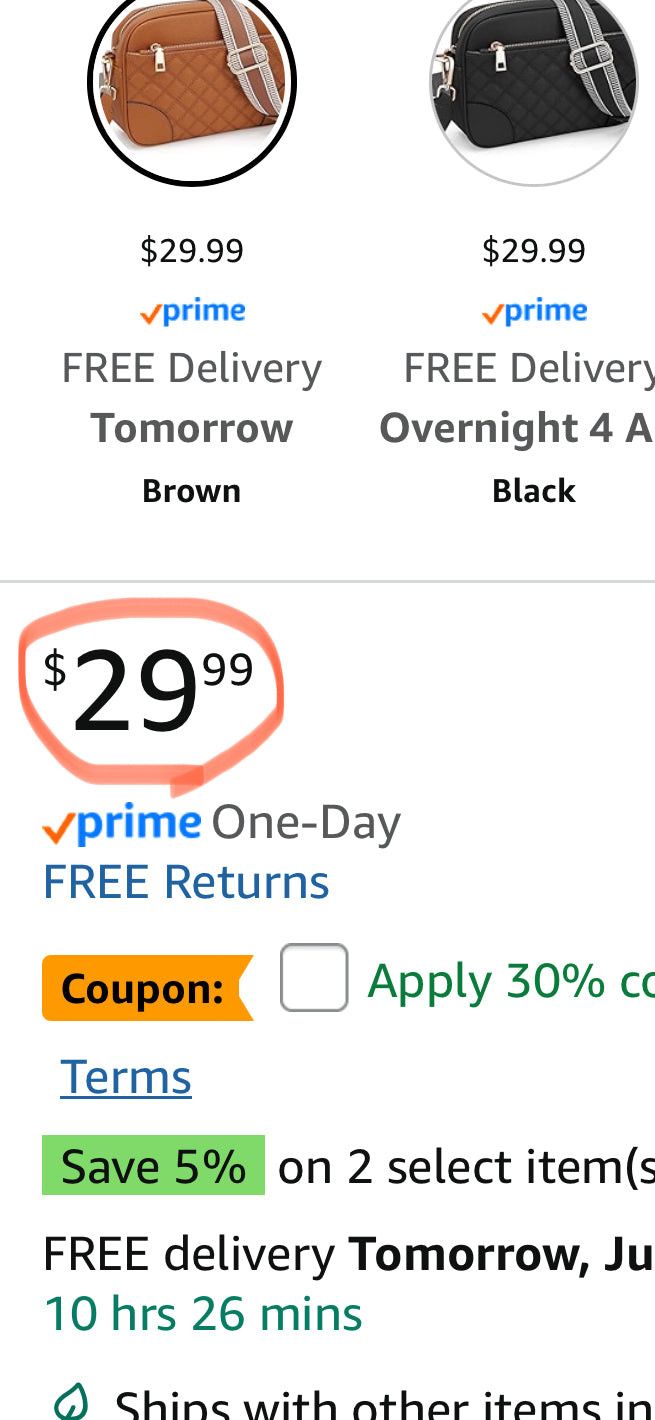
Task: Tap the Brown variant $29.99 price
Action: 192,250
